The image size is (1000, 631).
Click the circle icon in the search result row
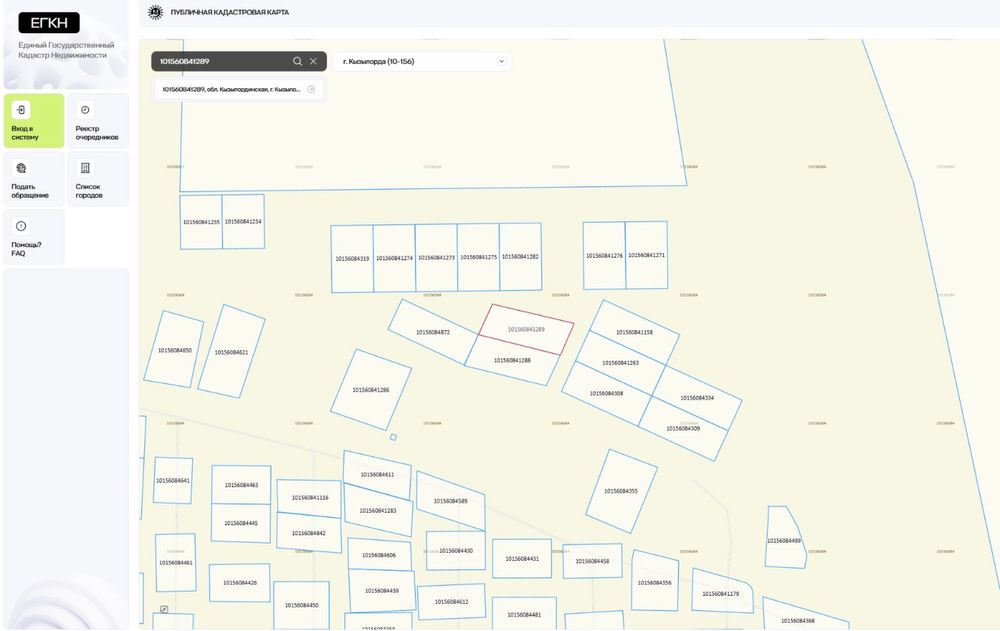coord(311,89)
